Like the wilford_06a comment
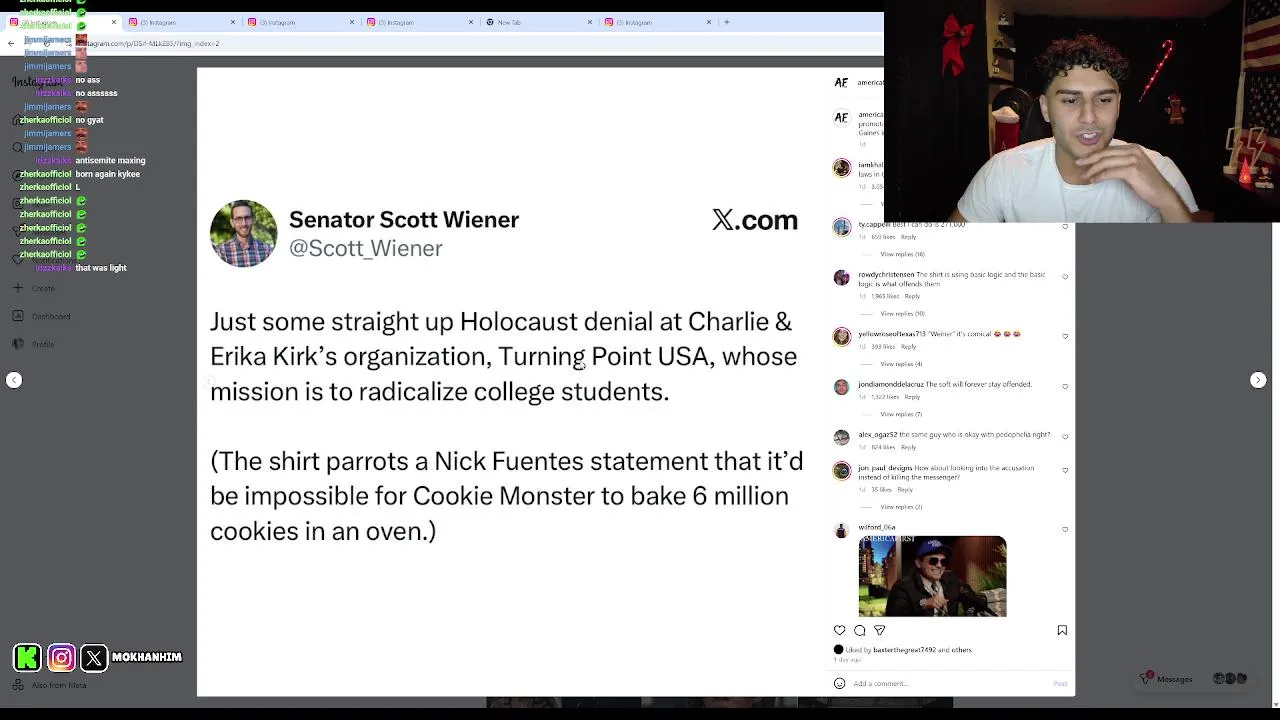The image size is (1280, 720). point(1065,529)
